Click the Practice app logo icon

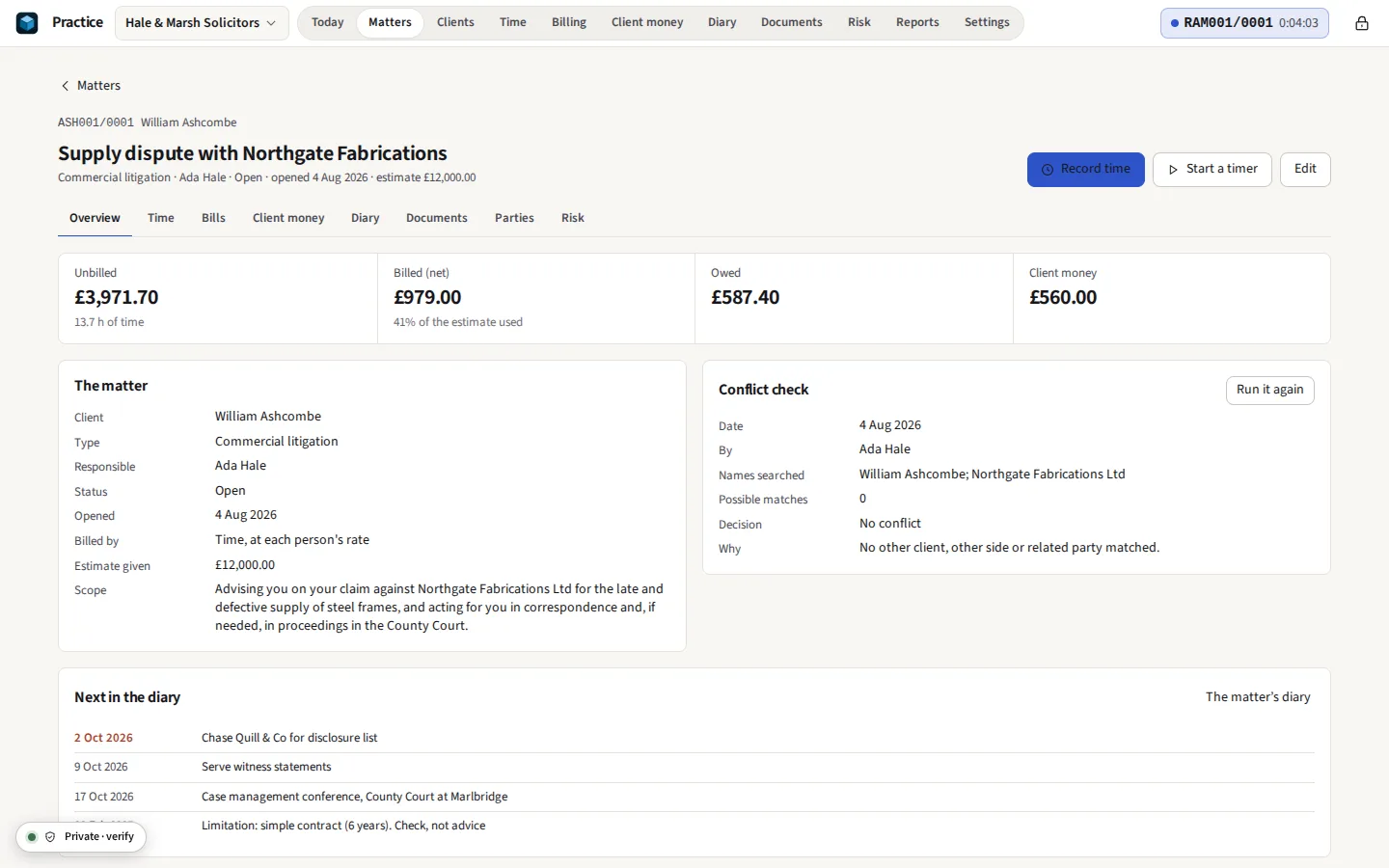[x=27, y=22]
